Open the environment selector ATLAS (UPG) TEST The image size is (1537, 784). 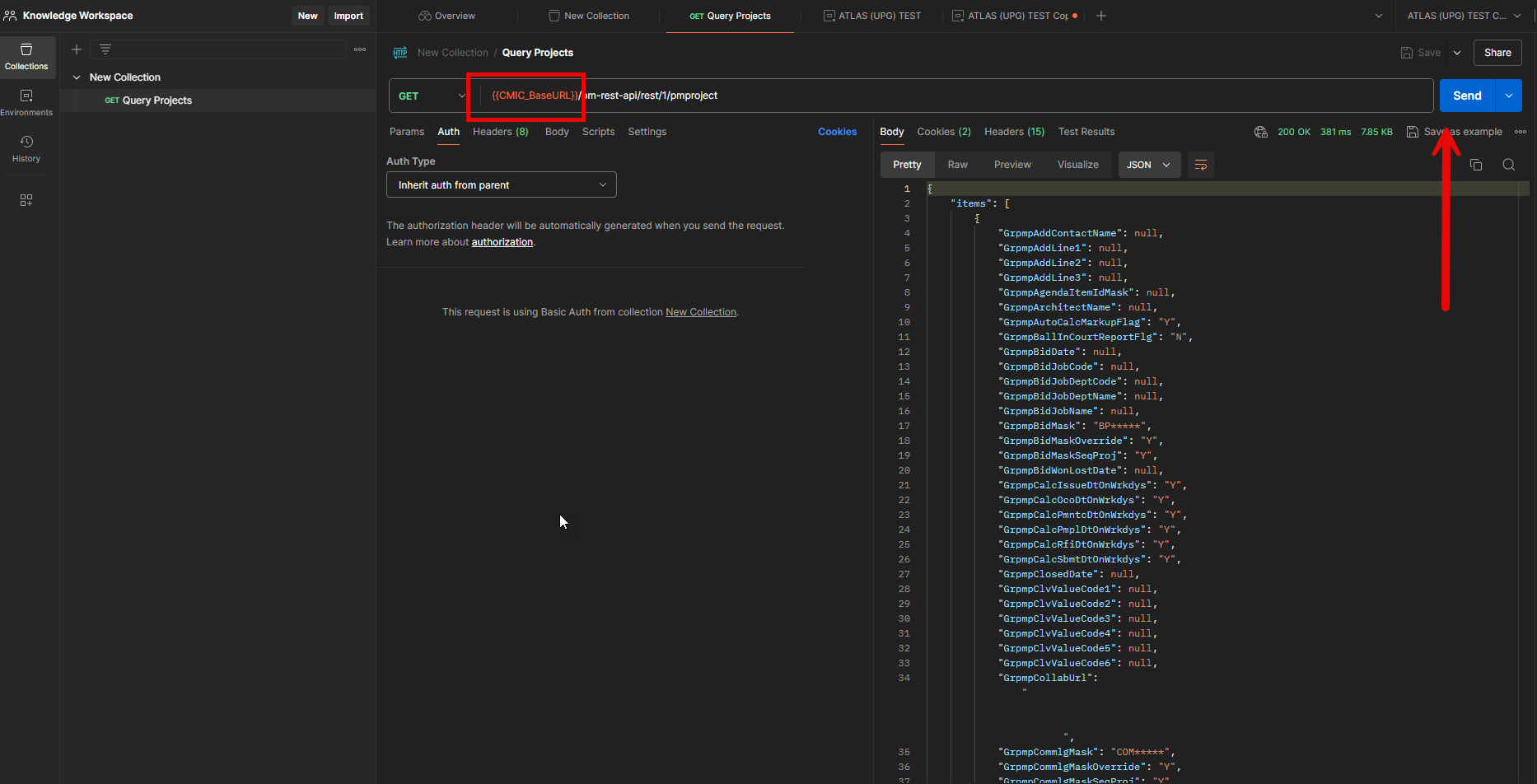click(1464, 16)
